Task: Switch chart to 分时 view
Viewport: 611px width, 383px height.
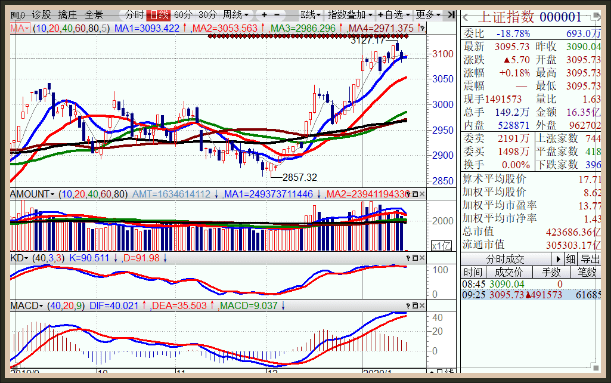Action: 134,15
